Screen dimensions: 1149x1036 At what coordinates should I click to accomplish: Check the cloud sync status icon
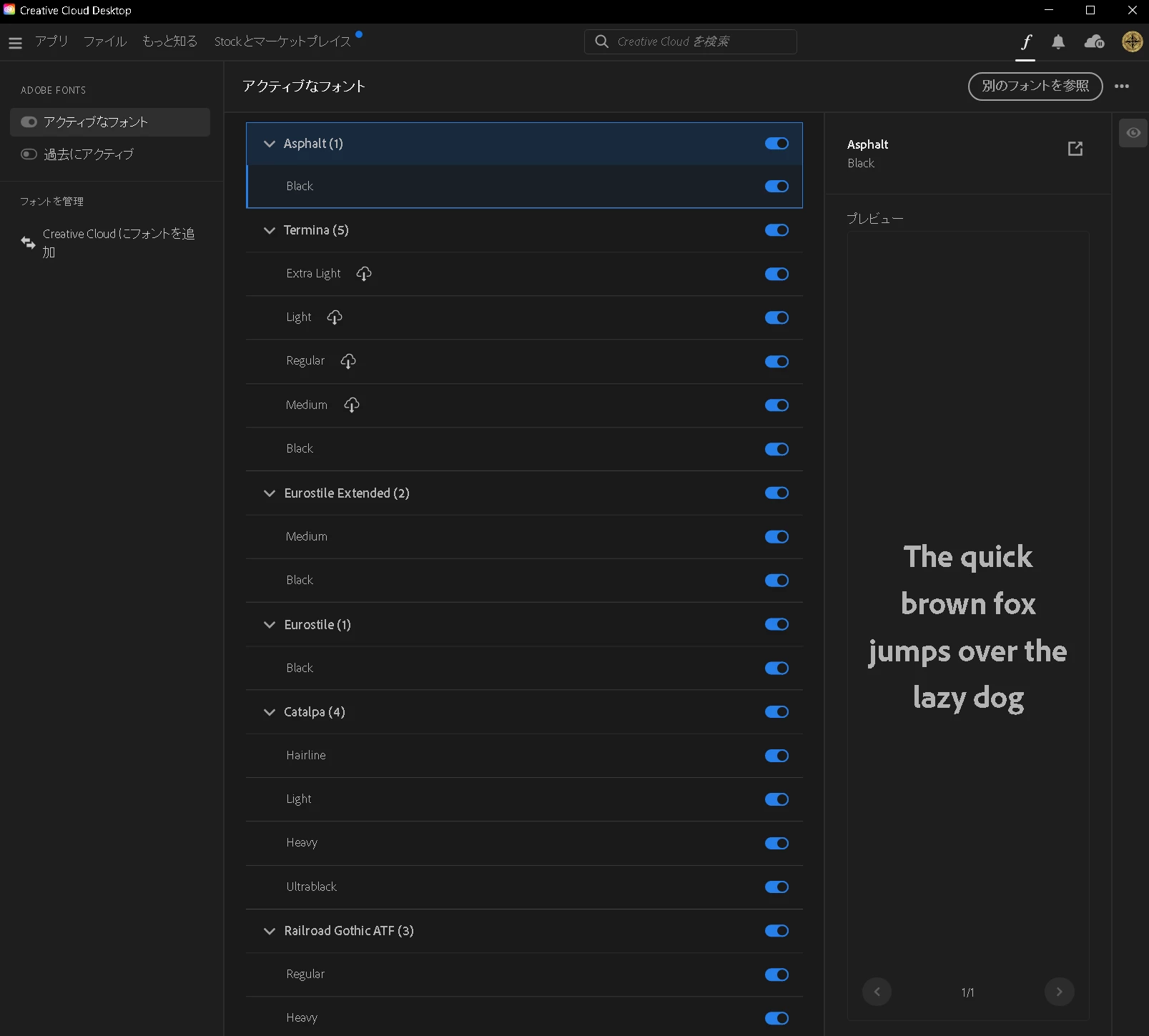(x=1094, y=42)
